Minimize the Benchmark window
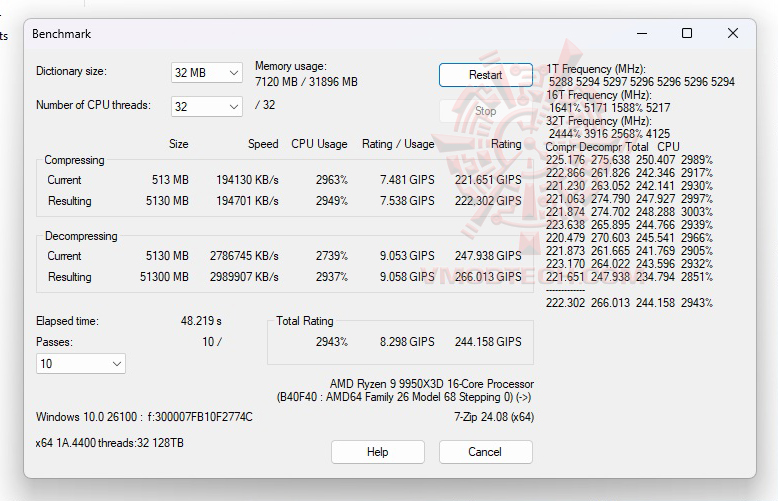This screenshot has height=501, width=778. pyautogui.click(x=642, y=34)
